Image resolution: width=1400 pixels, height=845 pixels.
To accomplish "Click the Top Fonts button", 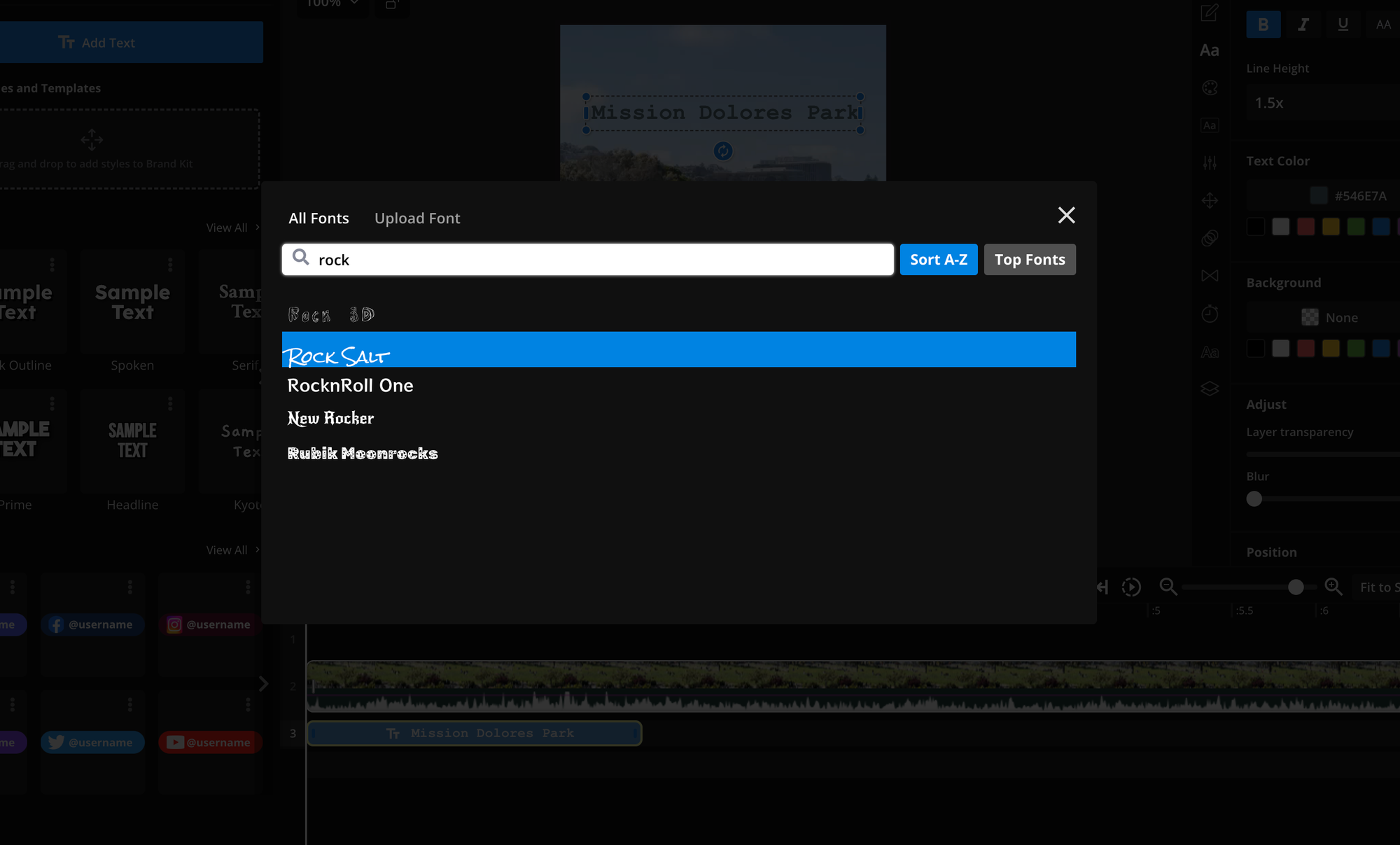I will click(1030, 259).
